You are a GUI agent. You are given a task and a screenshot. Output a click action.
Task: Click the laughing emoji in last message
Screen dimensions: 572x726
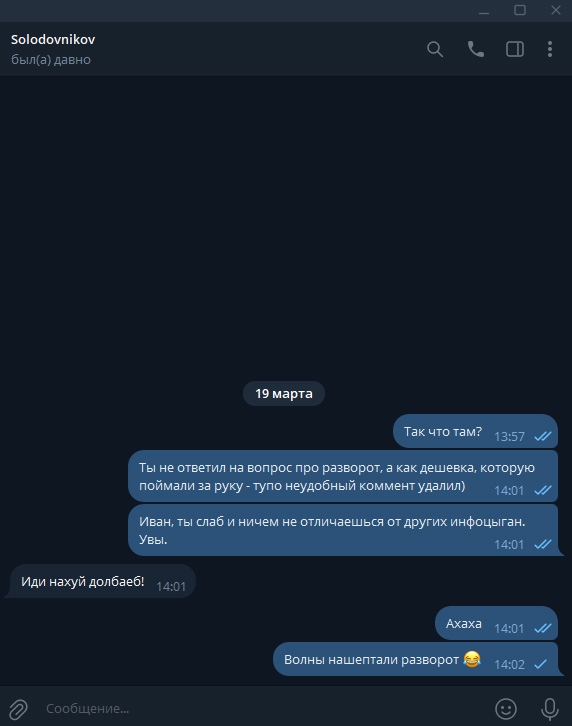(x=472, y=659)
